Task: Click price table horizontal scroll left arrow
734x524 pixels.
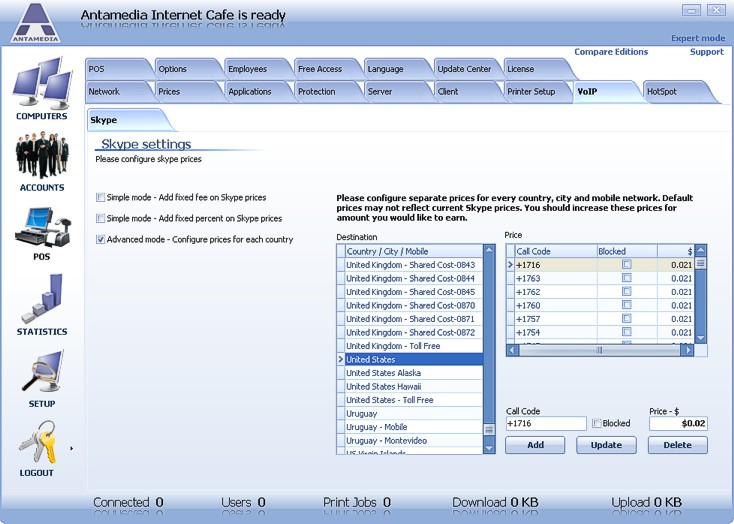Action: [512, 350]
